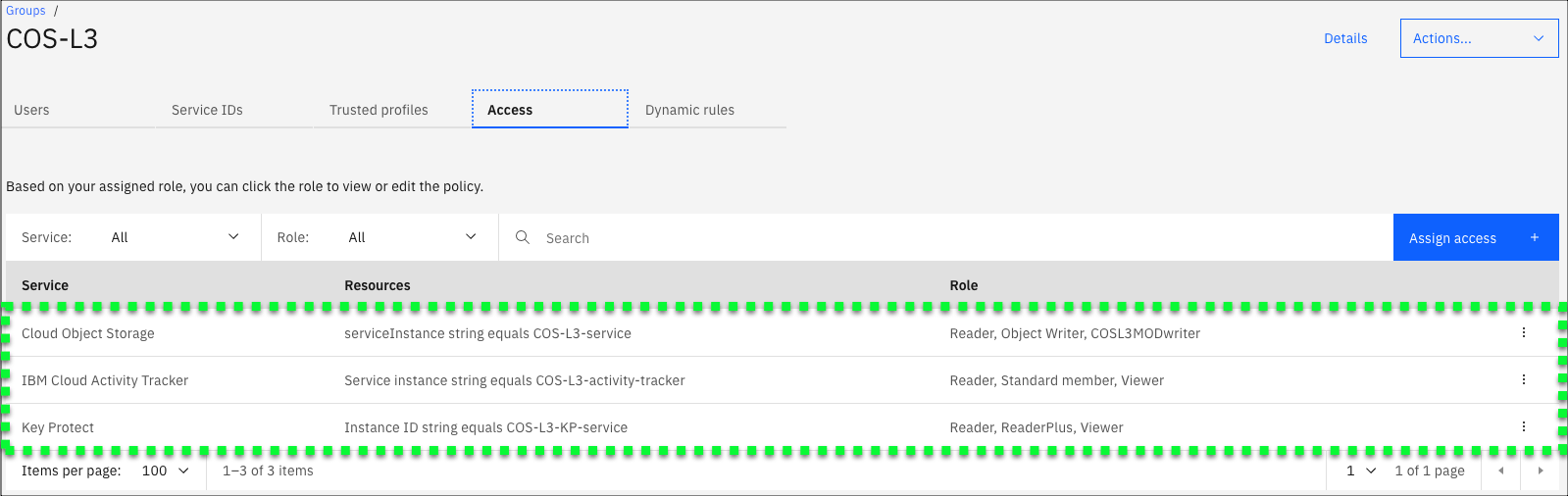This screenshot has height=496, width=1568.
Task: Click resource 'COS-L3-activity-tracker' text
Action: (x=610, y=380)
